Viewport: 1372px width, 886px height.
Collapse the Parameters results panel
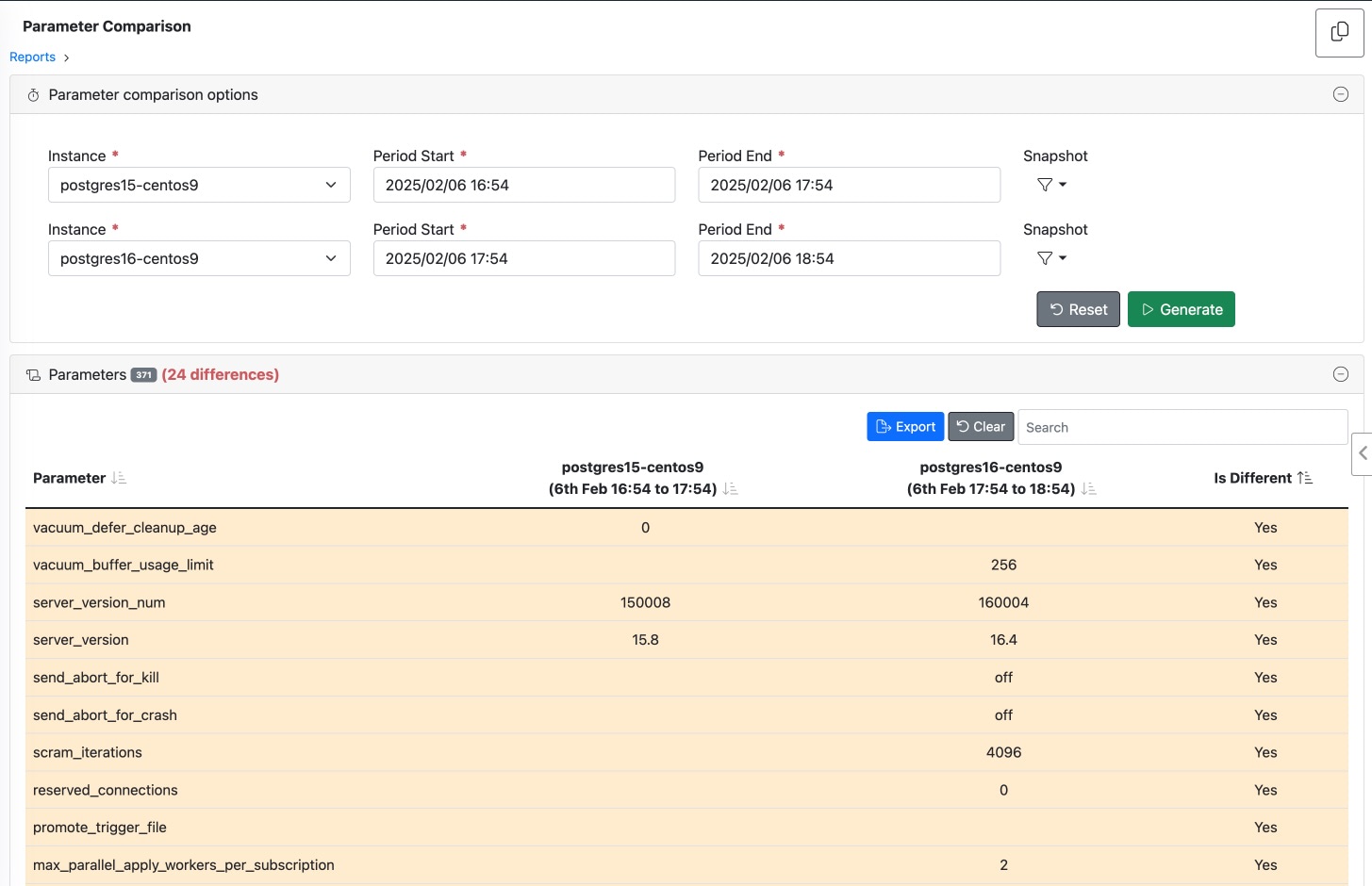pos(1341,374)
